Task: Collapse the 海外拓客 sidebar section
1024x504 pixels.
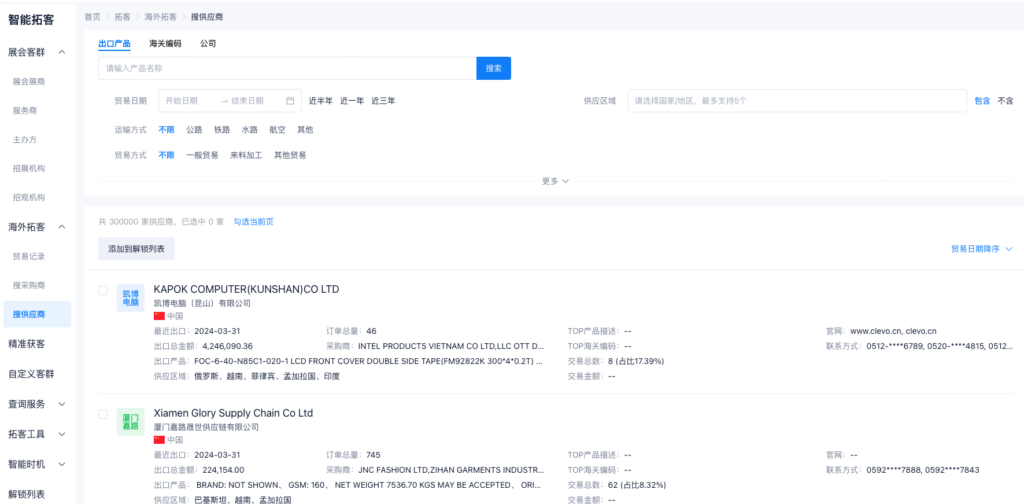Action: tap(62, 227)
